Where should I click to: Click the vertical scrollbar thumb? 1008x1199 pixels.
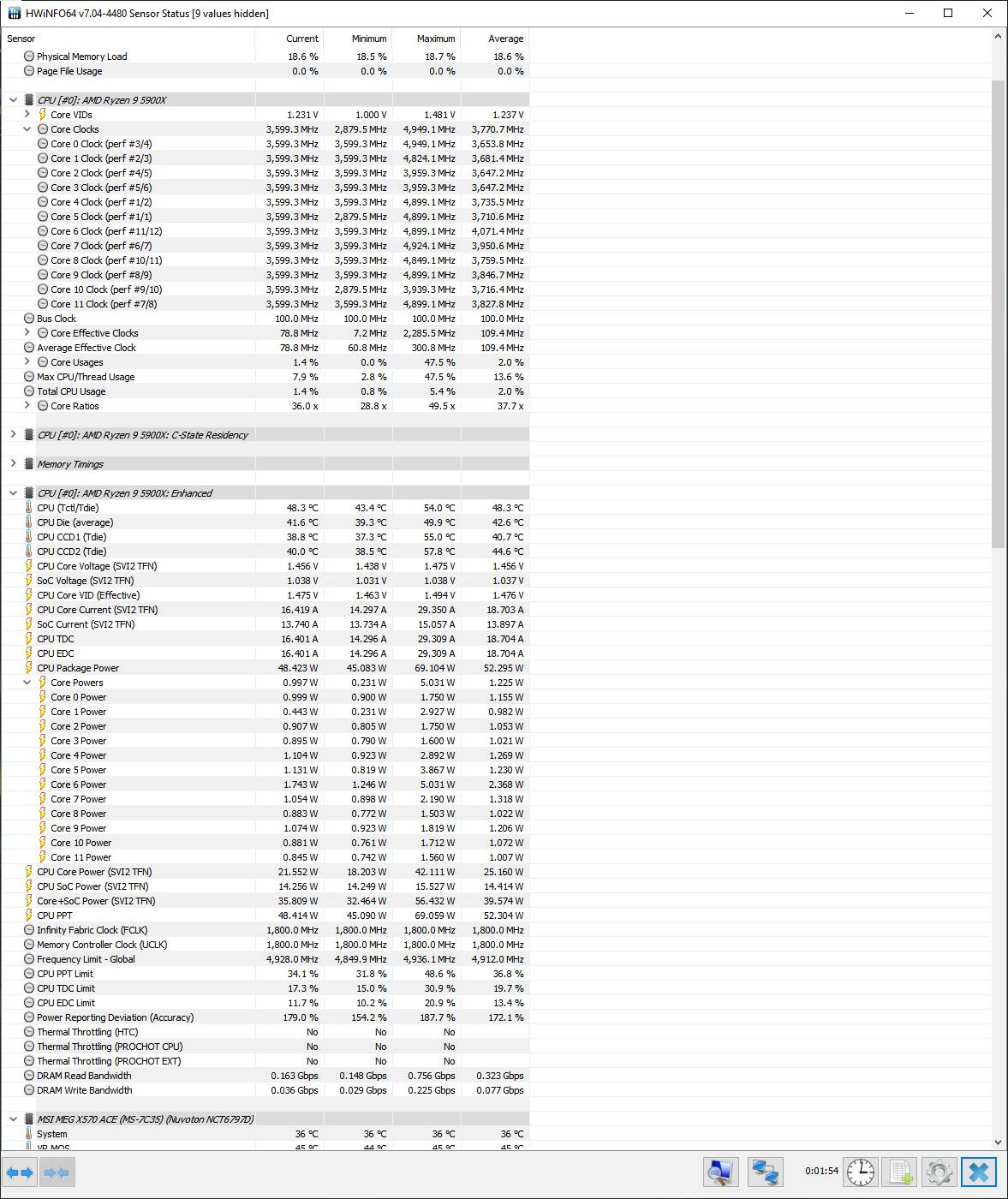998,314
